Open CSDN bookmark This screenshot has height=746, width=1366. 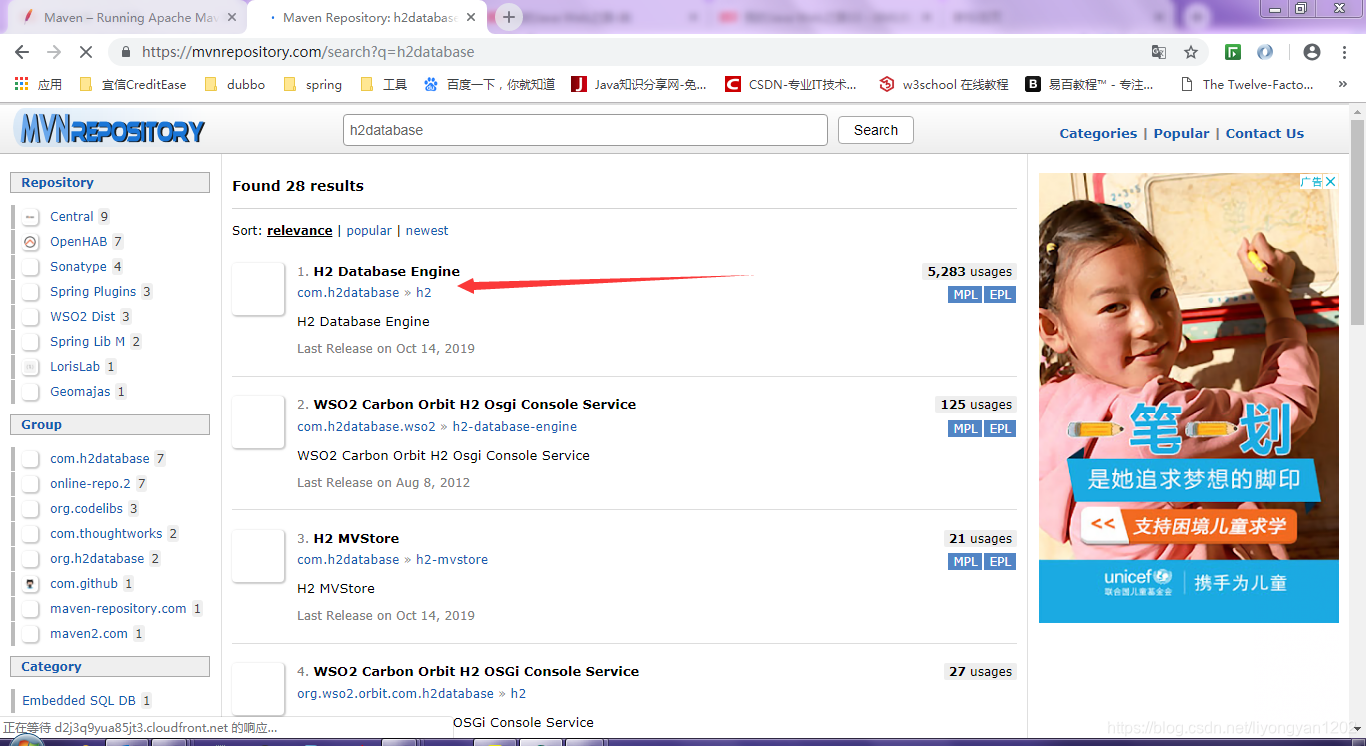click(x=791, y=85)
